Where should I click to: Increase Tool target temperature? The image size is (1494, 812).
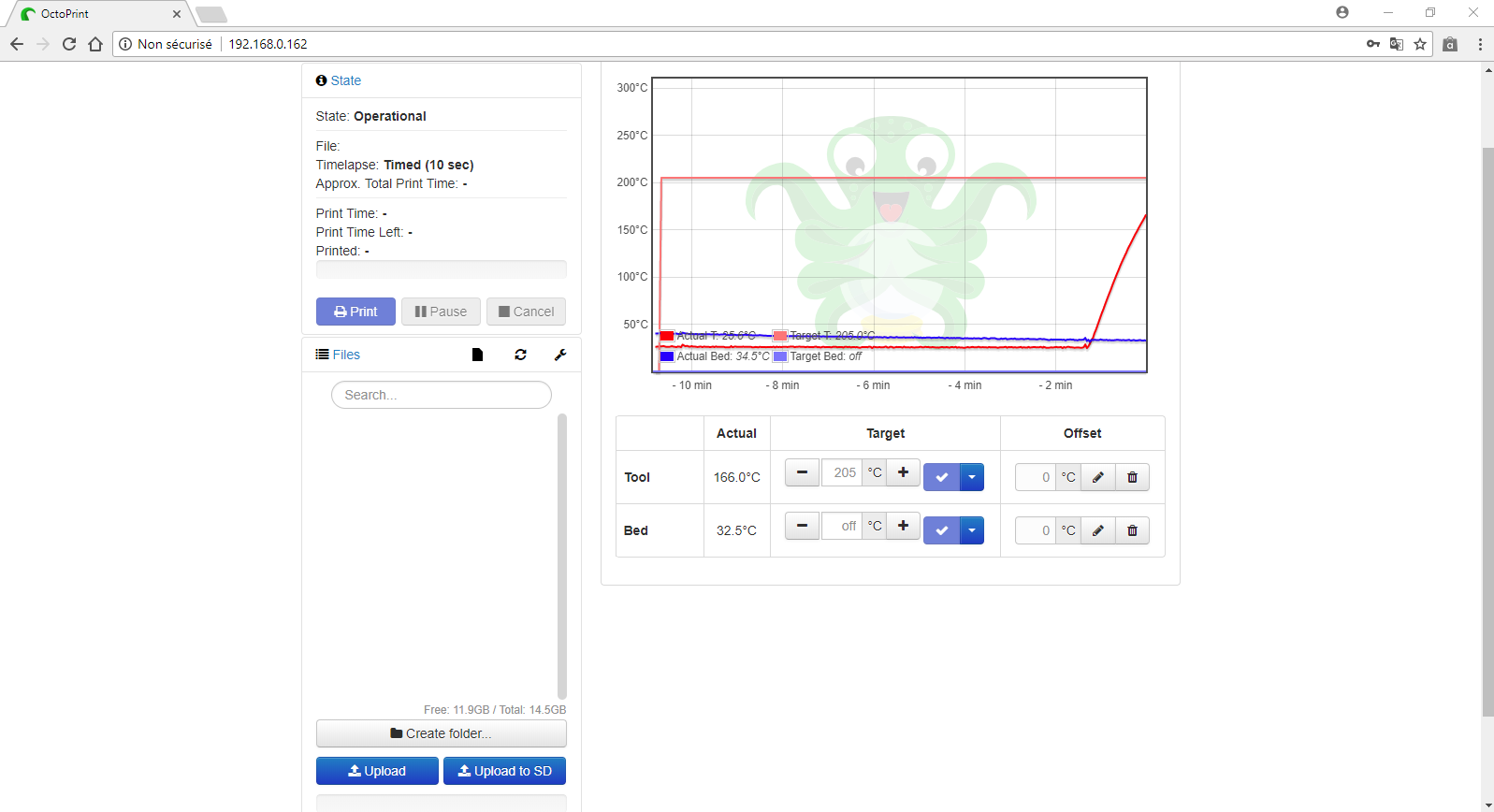903,472
